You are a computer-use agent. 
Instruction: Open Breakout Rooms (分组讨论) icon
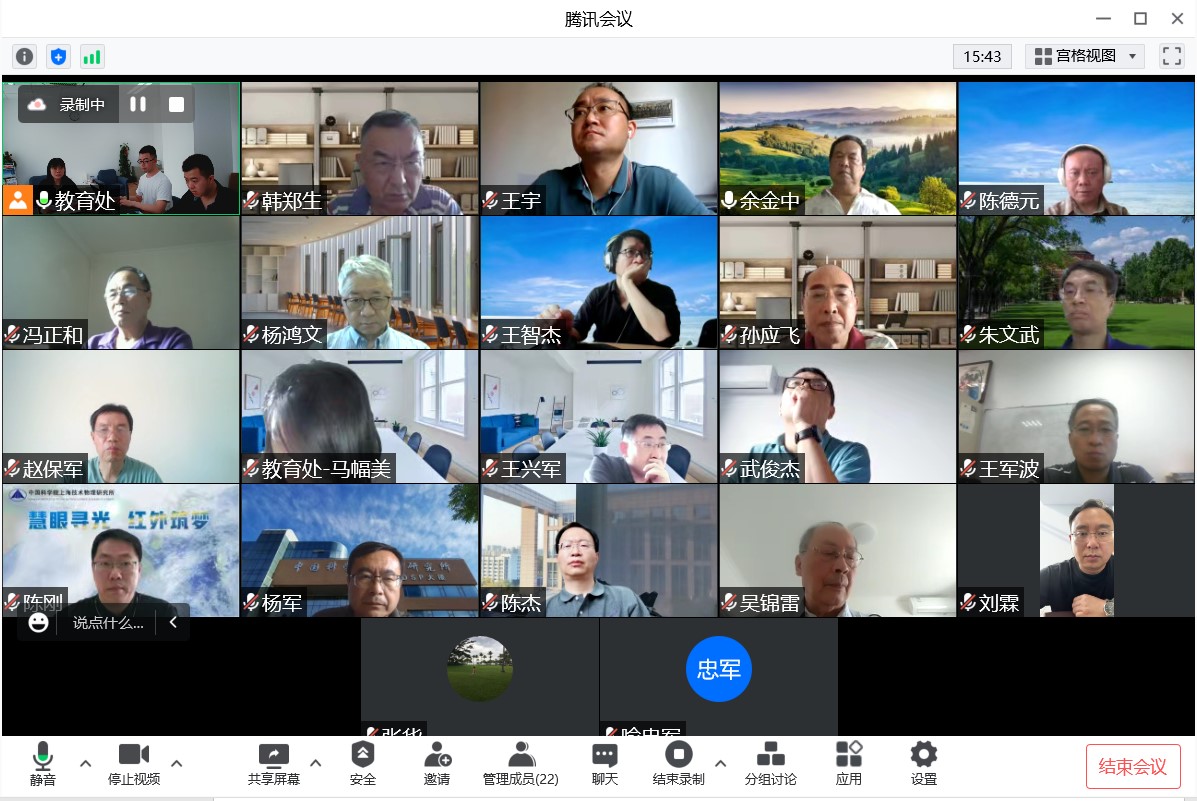[x=770, y=764]
